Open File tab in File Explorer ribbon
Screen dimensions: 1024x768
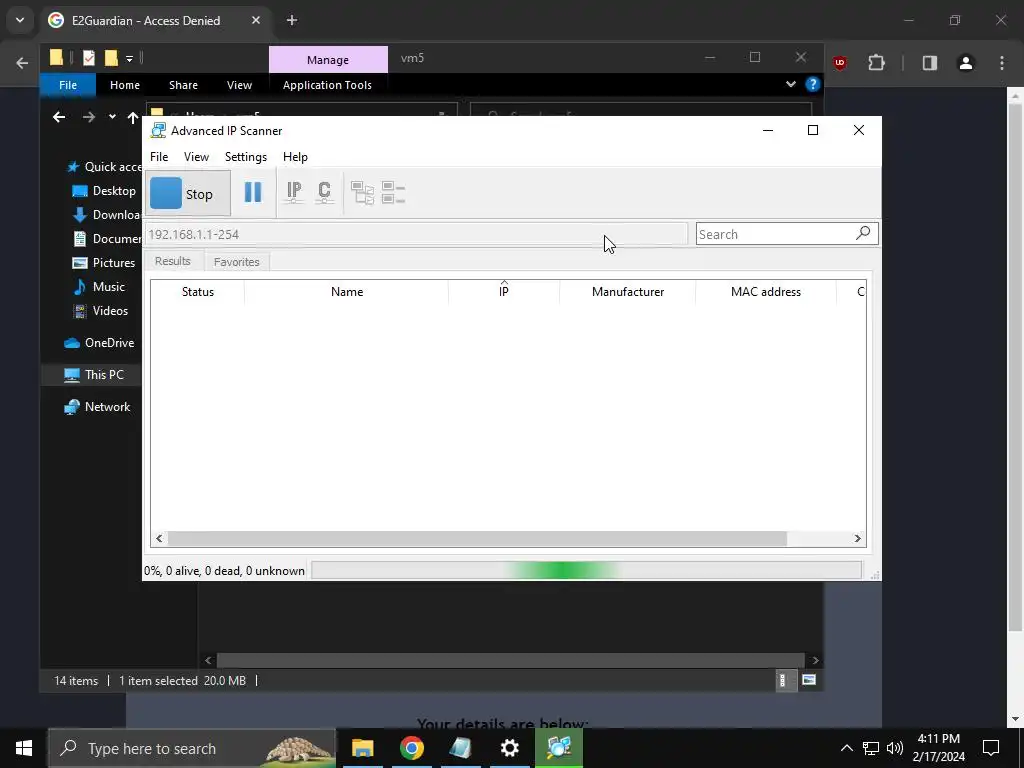tap(68, 85)
